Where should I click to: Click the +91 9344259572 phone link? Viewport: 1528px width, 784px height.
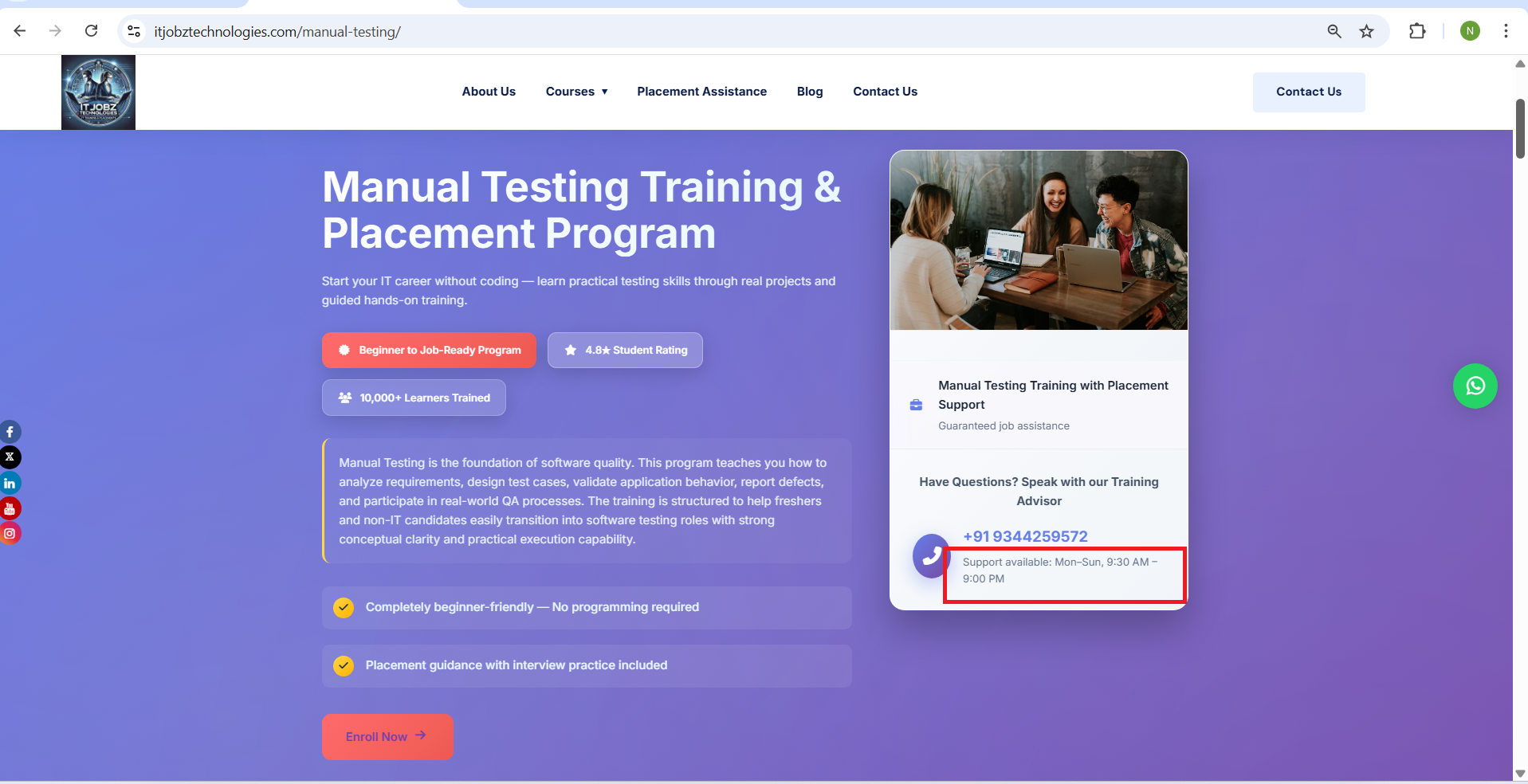click(x=1025, y=536)
